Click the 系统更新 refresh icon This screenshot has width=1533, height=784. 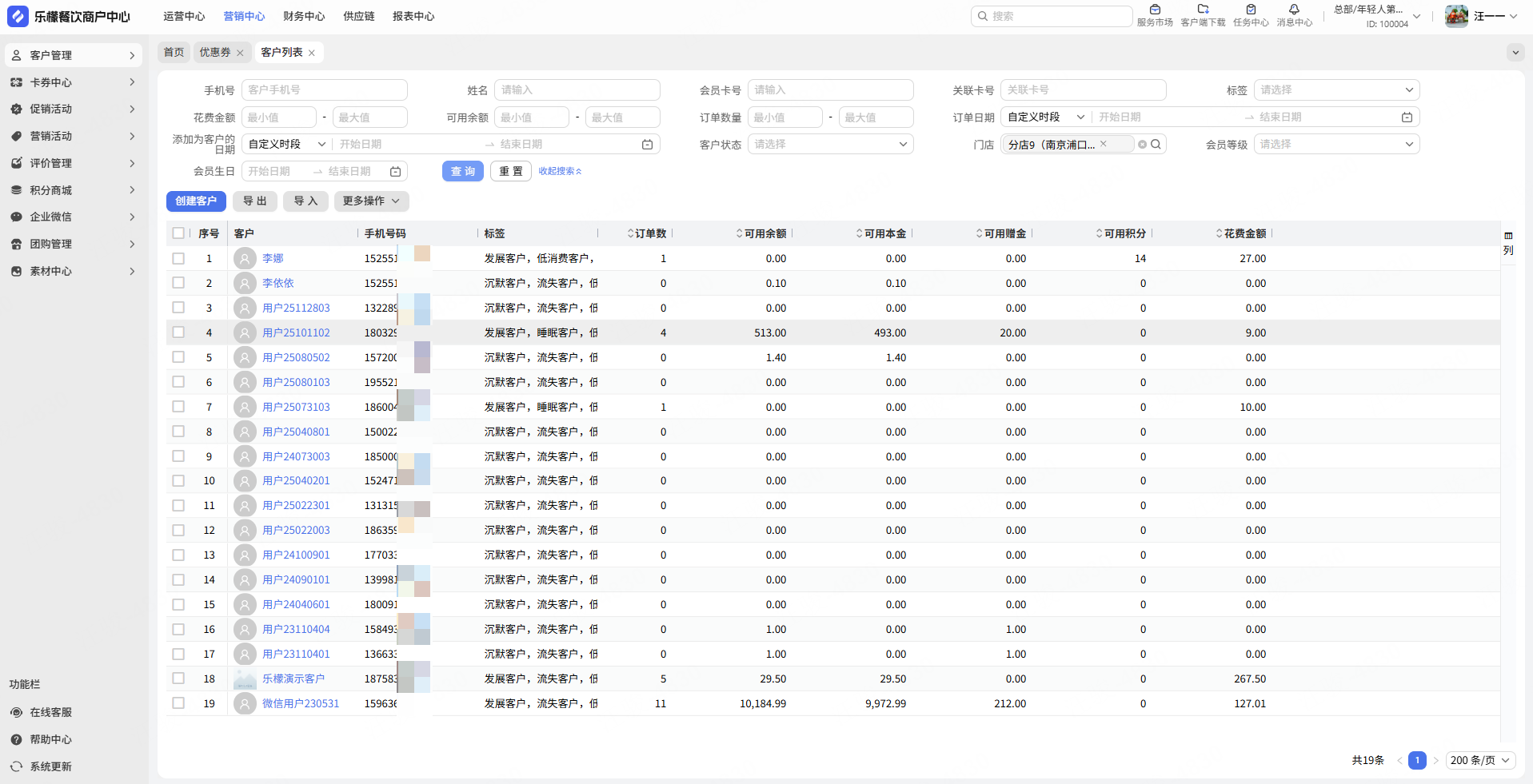pyautogui.click(x=16, y=766)
